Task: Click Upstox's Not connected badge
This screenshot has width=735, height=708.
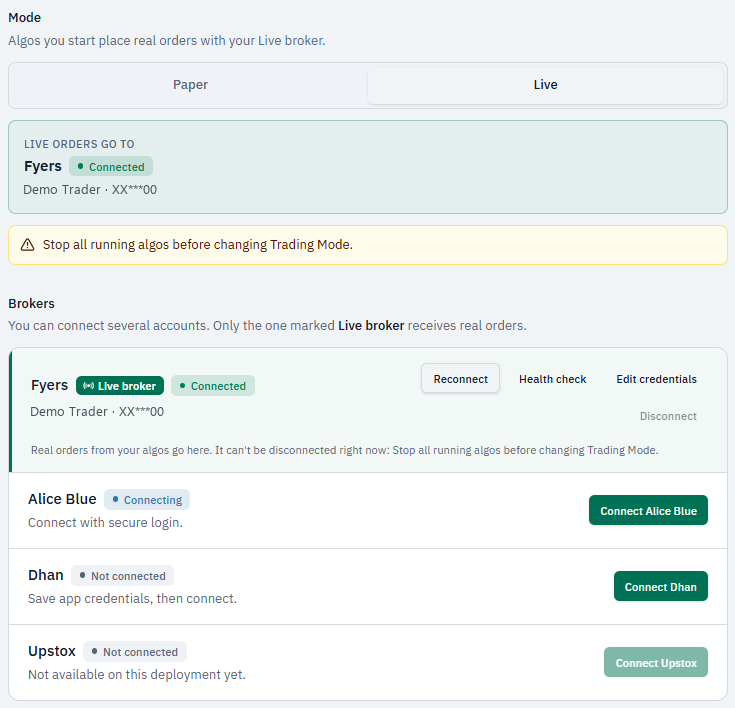Action: [x=135, y=652]
